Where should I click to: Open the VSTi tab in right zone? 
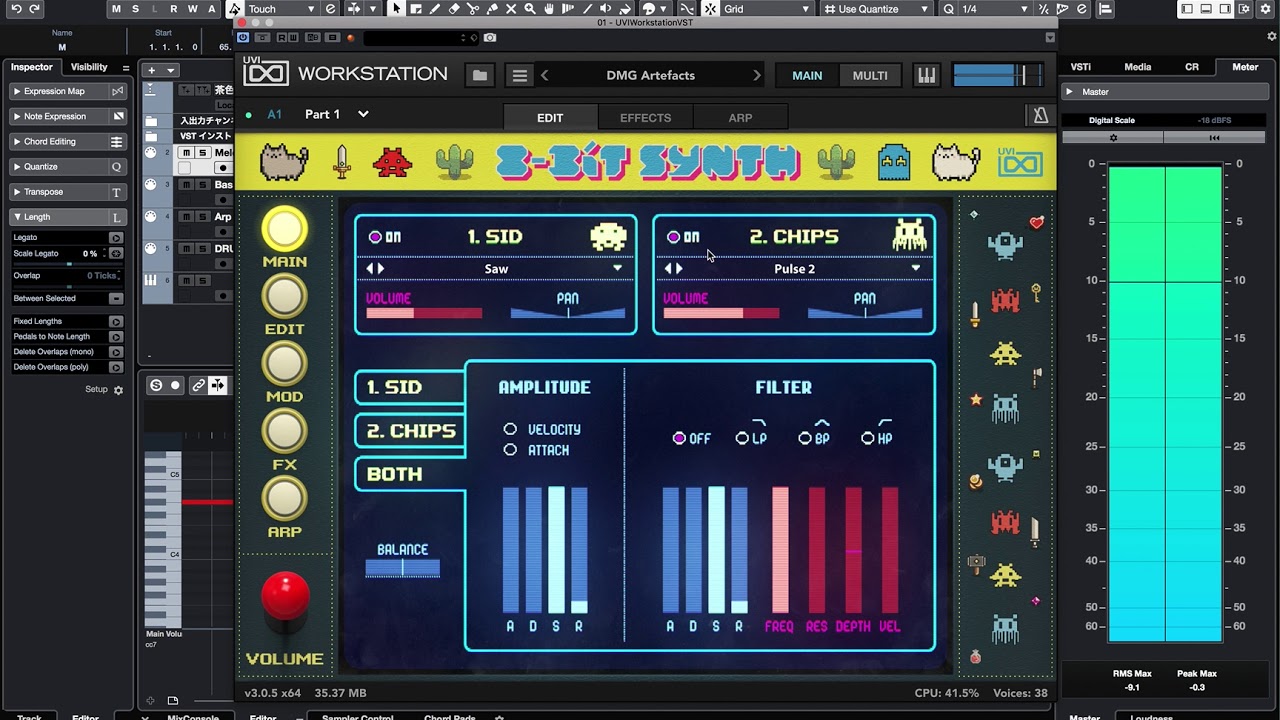tap(1081, 67)
